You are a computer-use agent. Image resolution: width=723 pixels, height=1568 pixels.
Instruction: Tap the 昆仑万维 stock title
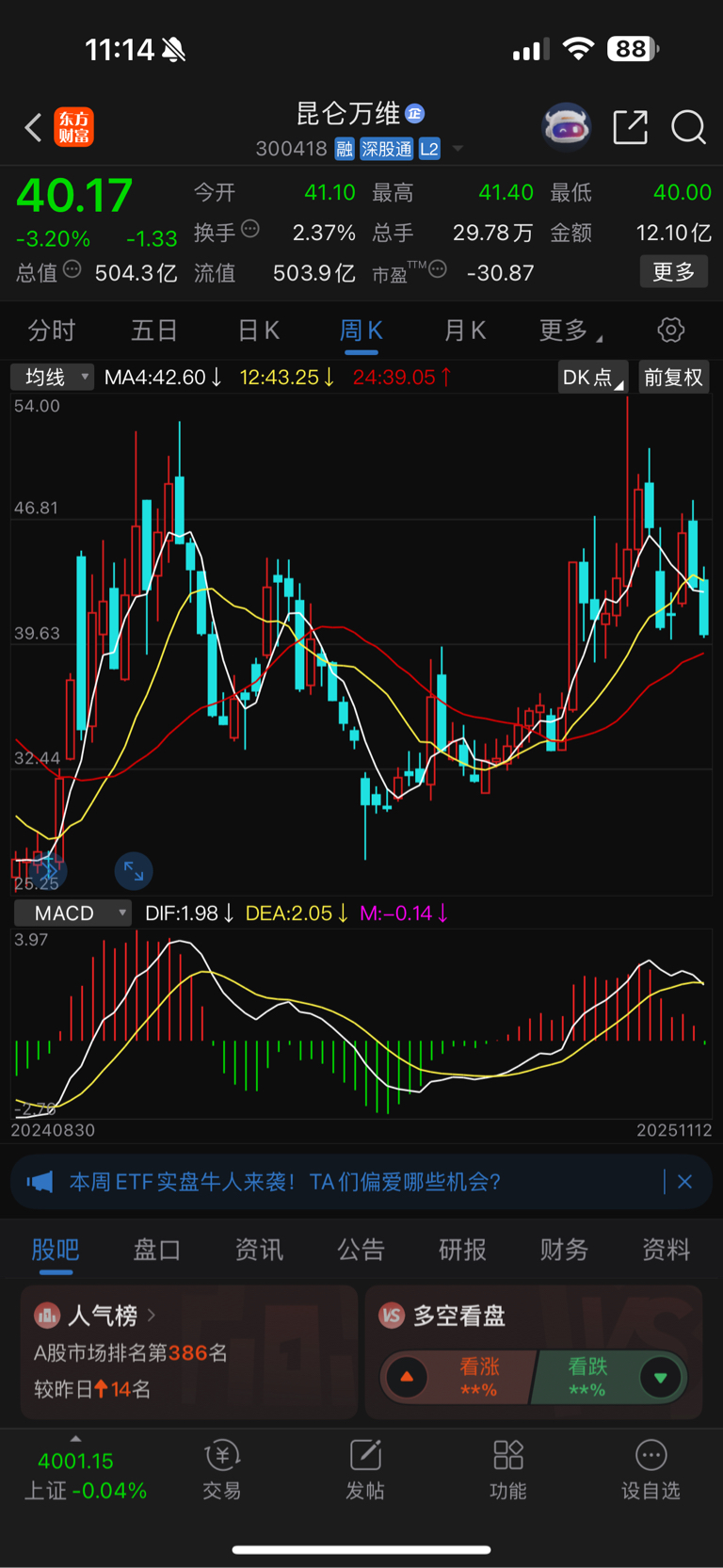click(348, 114)
